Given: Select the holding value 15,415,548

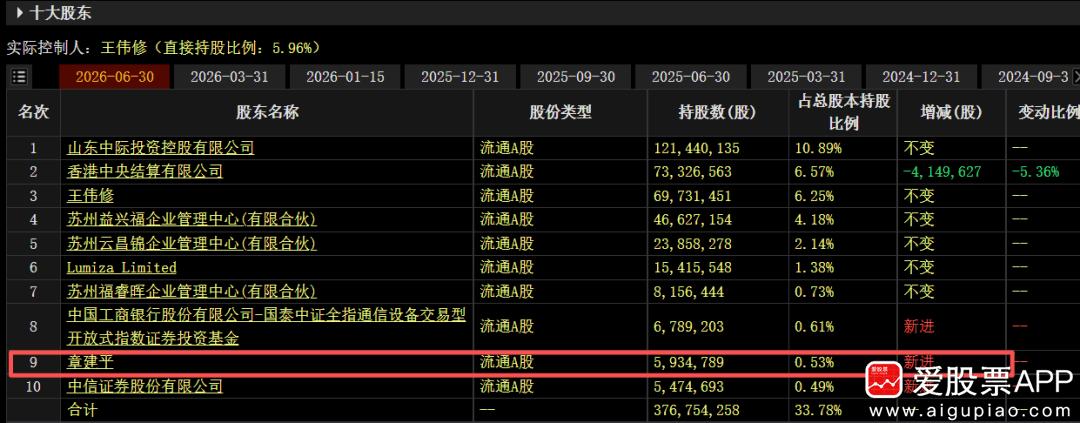Looking at the screenshot, I should click(x=692, y=268).
